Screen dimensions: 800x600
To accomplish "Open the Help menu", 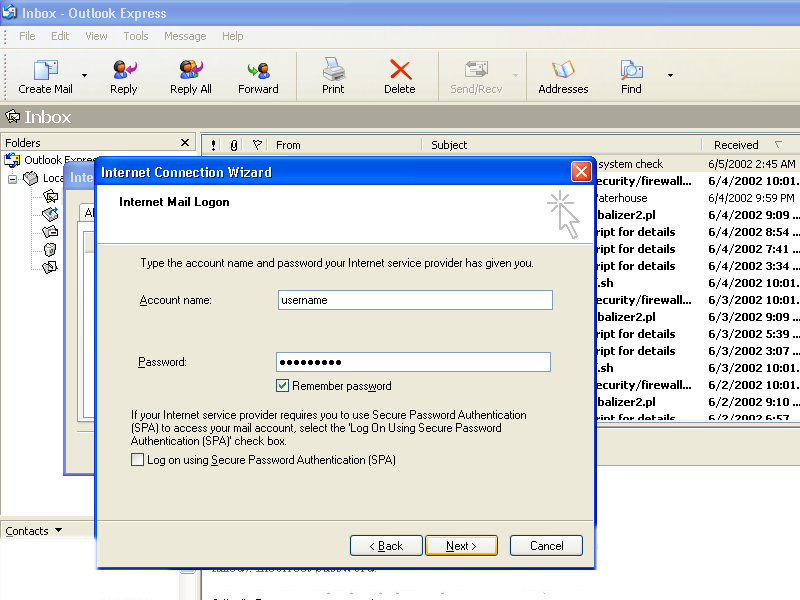I will (232, 36).
